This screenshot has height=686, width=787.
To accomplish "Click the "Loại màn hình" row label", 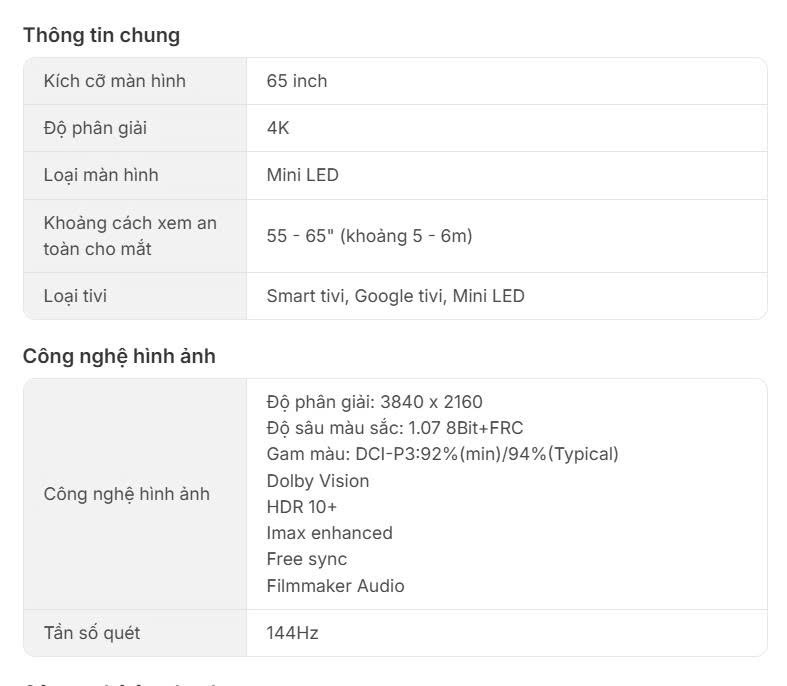I will tap(100, 175).
